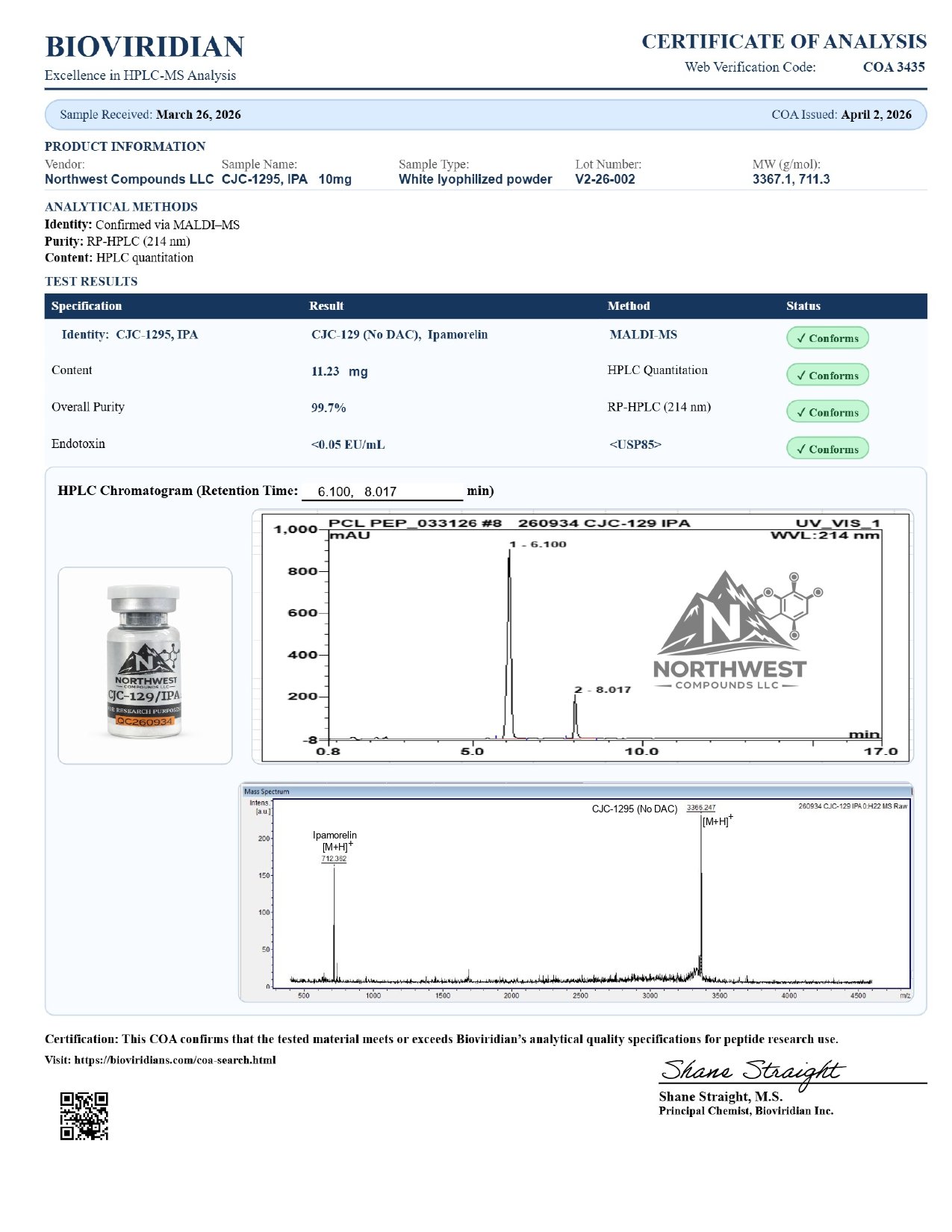
Task: Click the CJC-129/IPA vial product photo
Action: click(145, 663)
